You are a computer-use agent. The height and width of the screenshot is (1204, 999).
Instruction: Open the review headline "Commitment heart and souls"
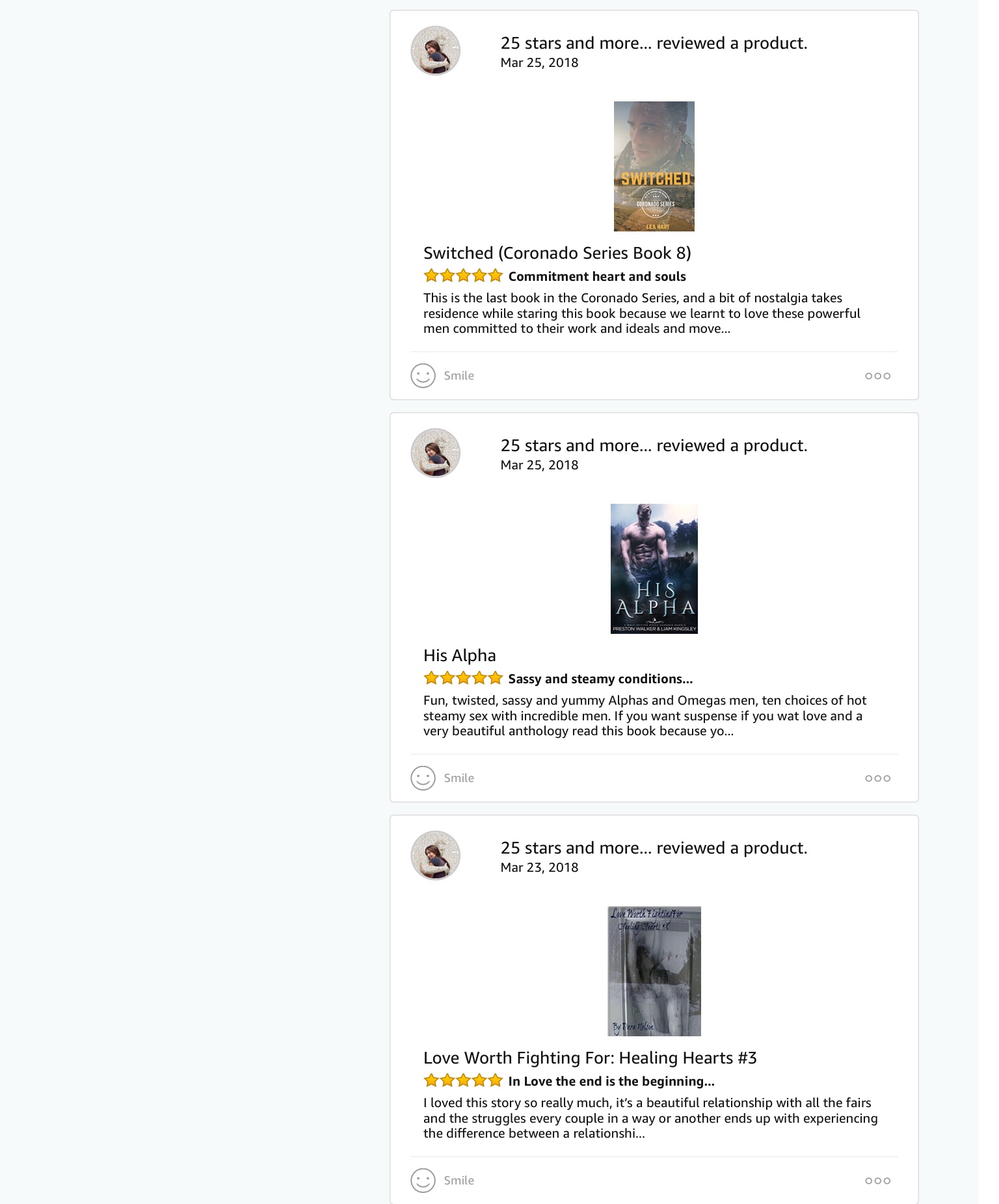(x=597, y=276)
